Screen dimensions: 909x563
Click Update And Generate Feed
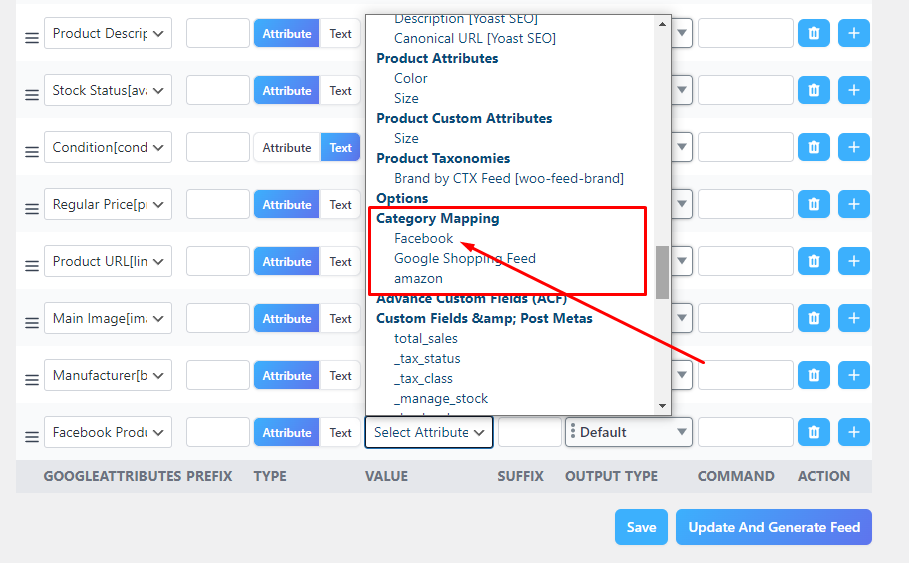click(x=773, y=527)
